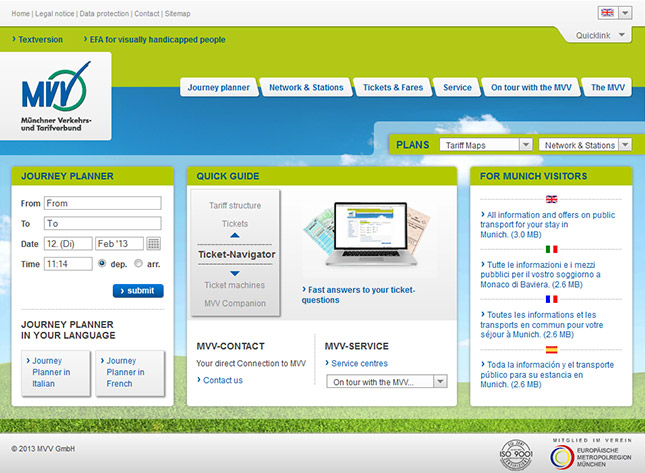This screenshot has width=645, height=473.
Task: Open the Data protection link
Action: (104, 14)
